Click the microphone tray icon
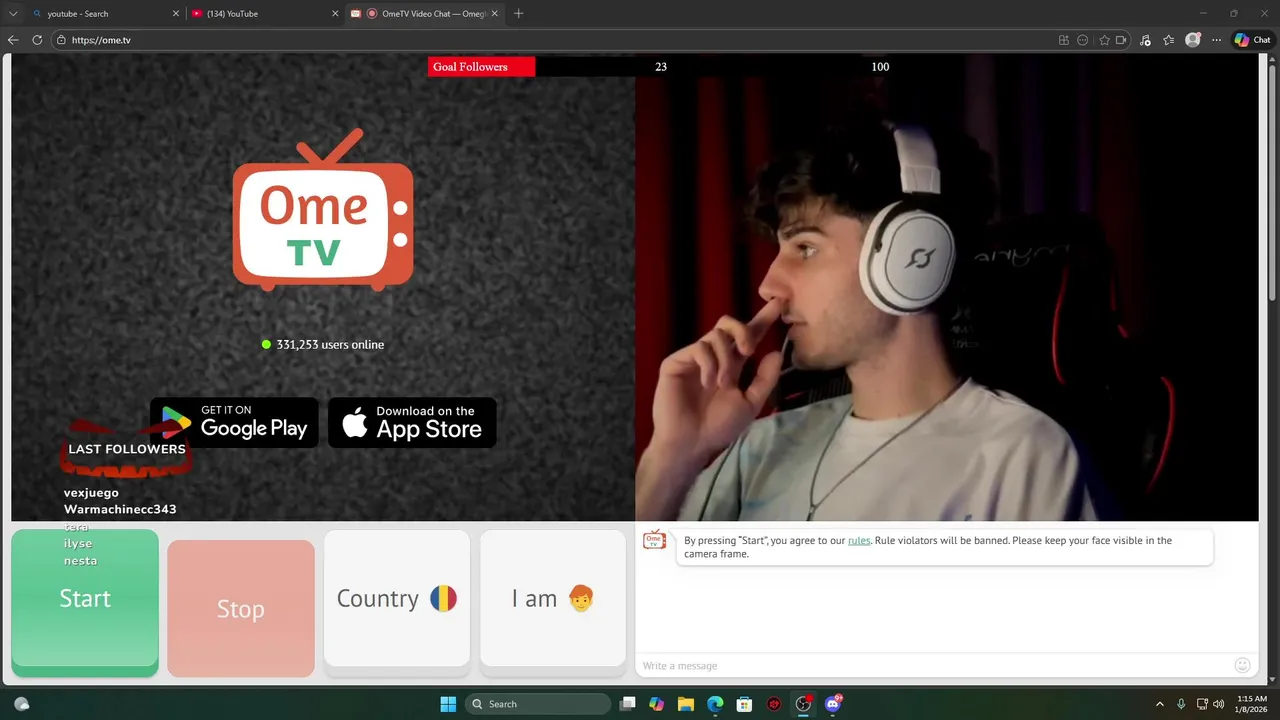1280x720 pixels. click(1181, 704)
